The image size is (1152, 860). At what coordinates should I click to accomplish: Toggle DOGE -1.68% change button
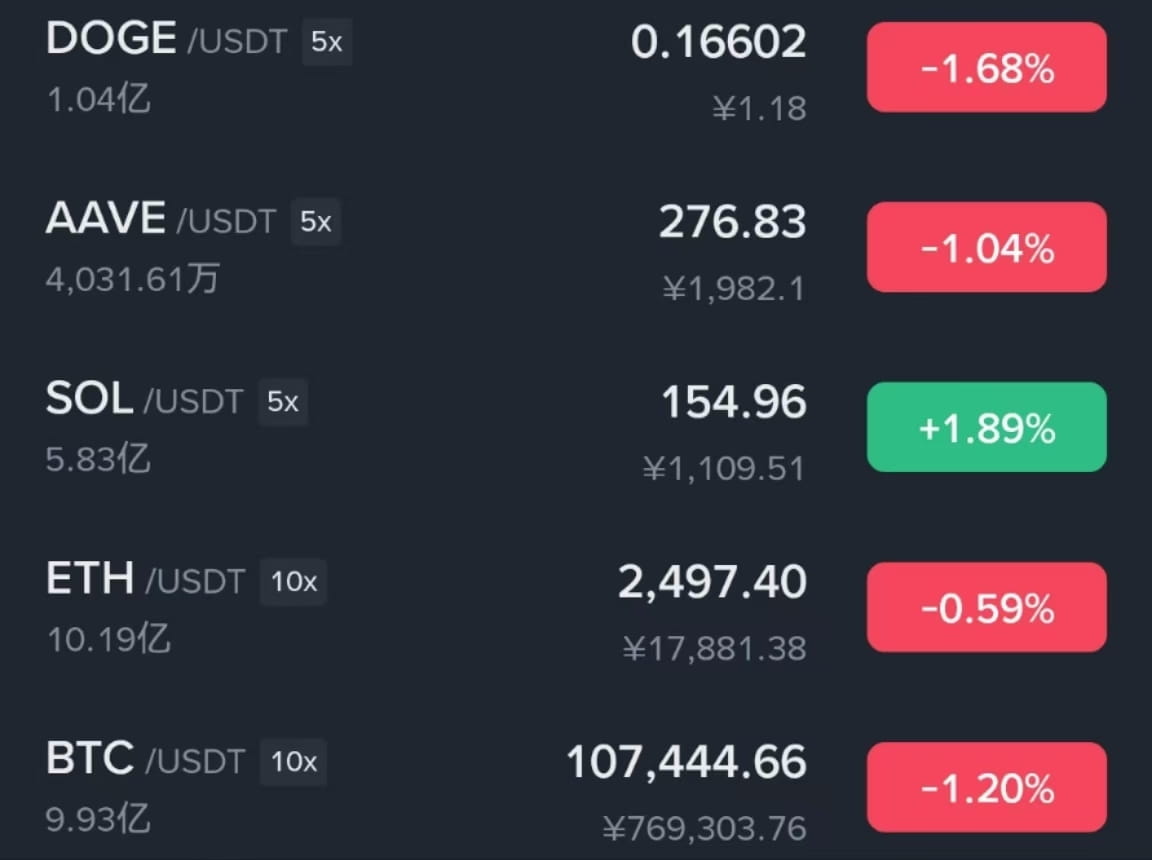click(987, 68)
